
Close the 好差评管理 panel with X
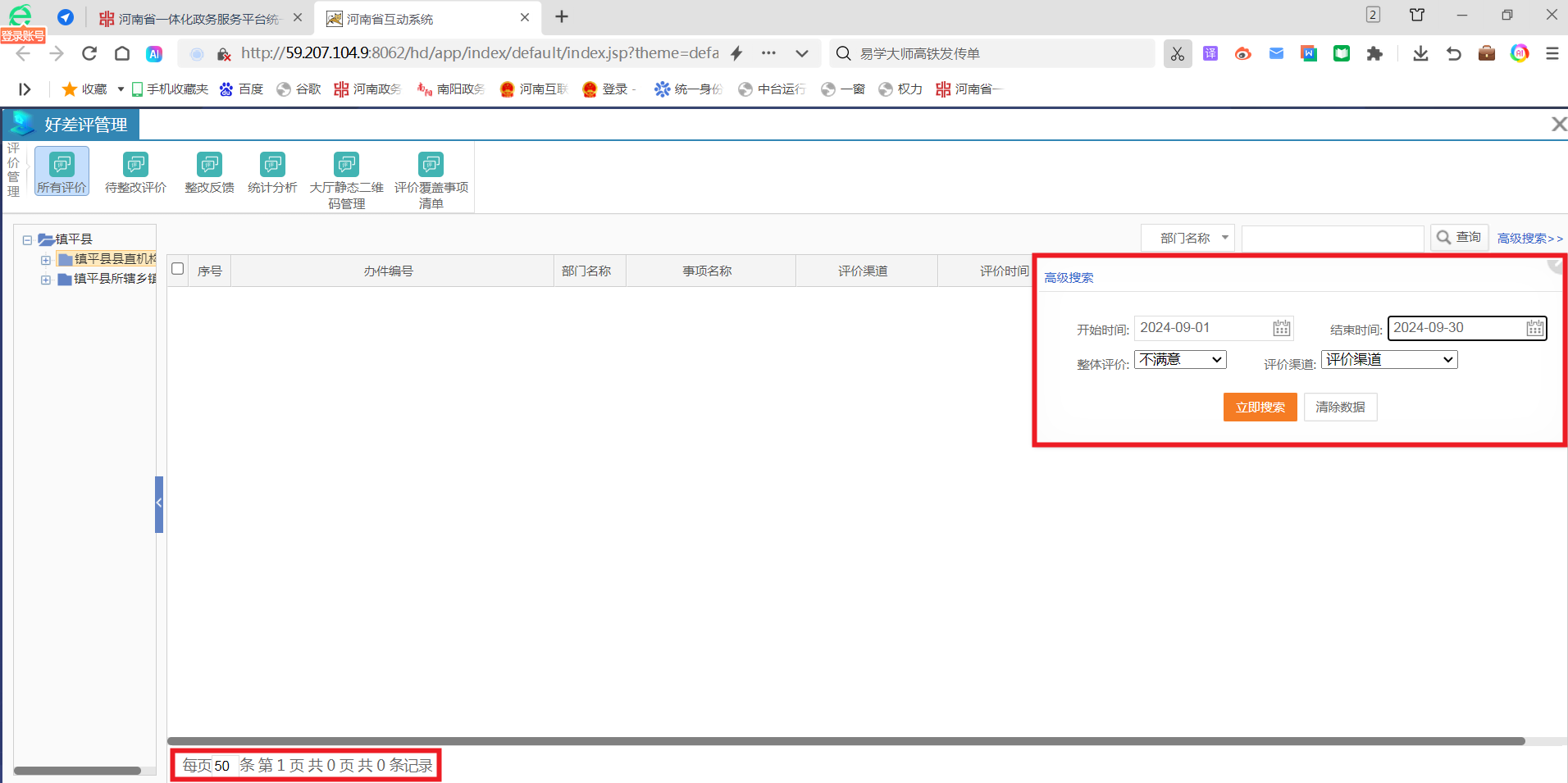tap(1559, 124)
